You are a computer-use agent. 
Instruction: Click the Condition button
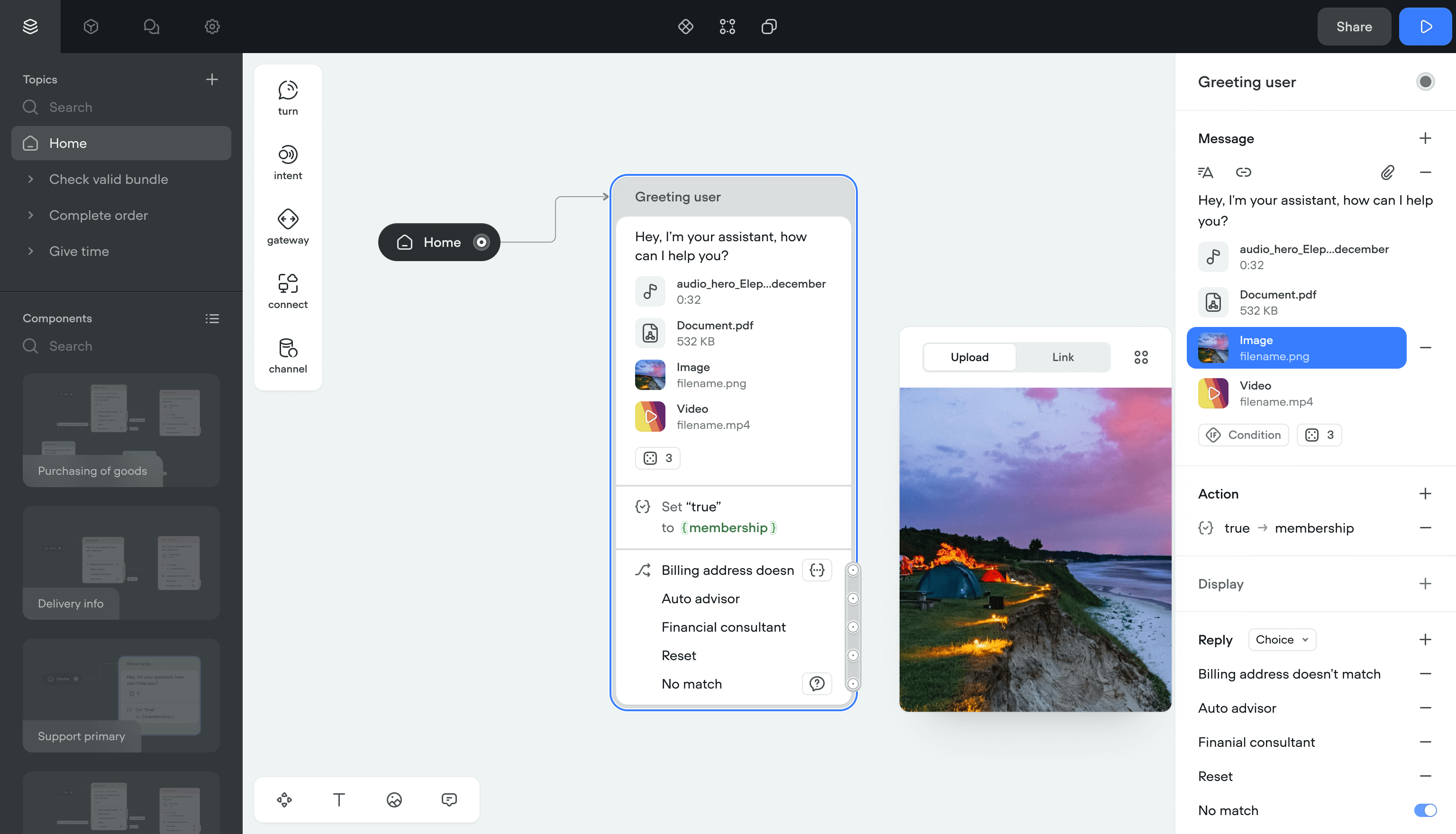(x=1243, y=435)
